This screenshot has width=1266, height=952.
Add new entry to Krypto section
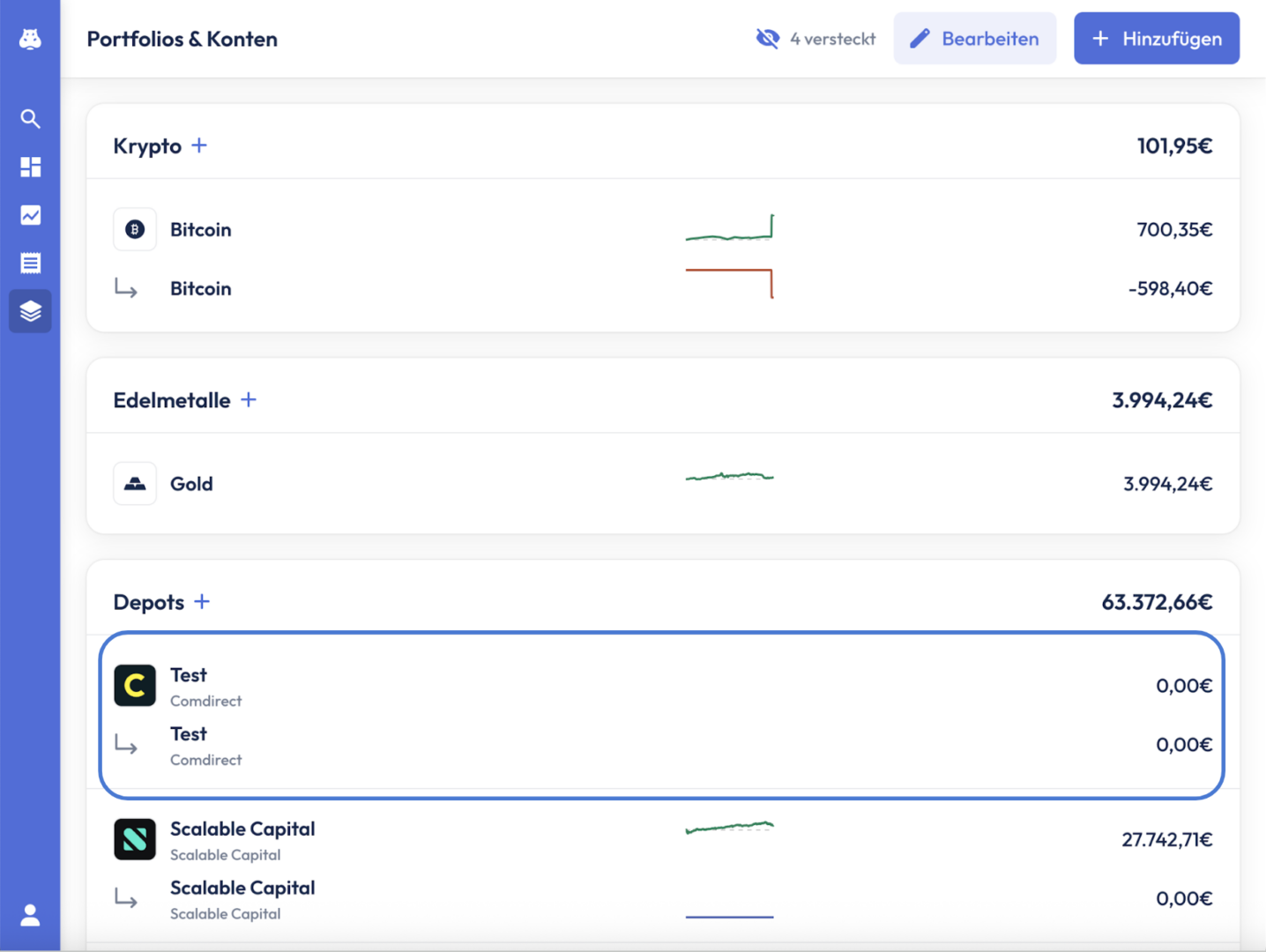pos(199,145)
